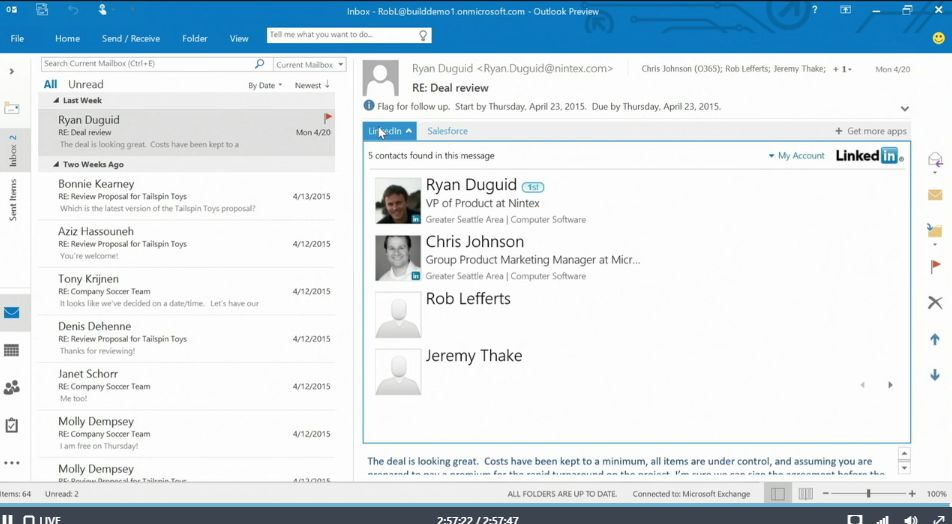Click the Tell me what you want box
Image resolution: width=952 pixels, height=524 pixels.
click(x=349, y=35)
